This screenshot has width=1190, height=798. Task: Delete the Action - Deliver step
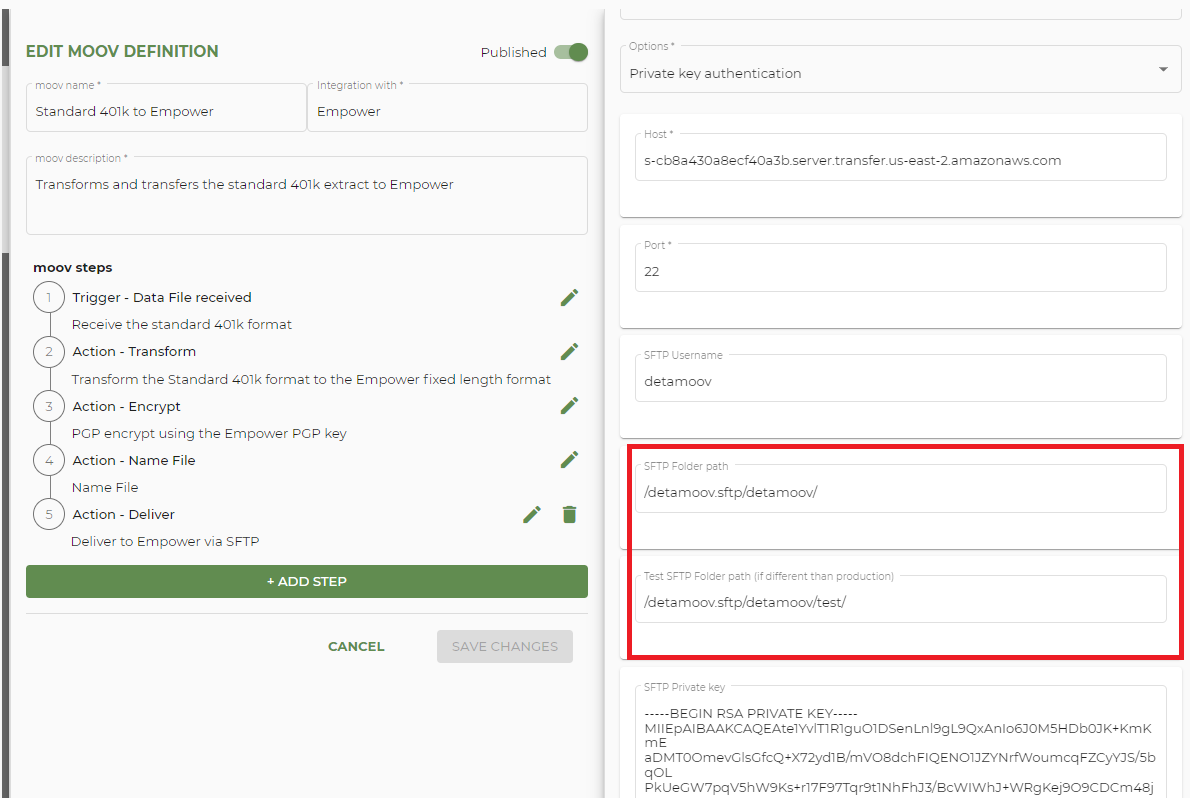[x=569, y=514]
